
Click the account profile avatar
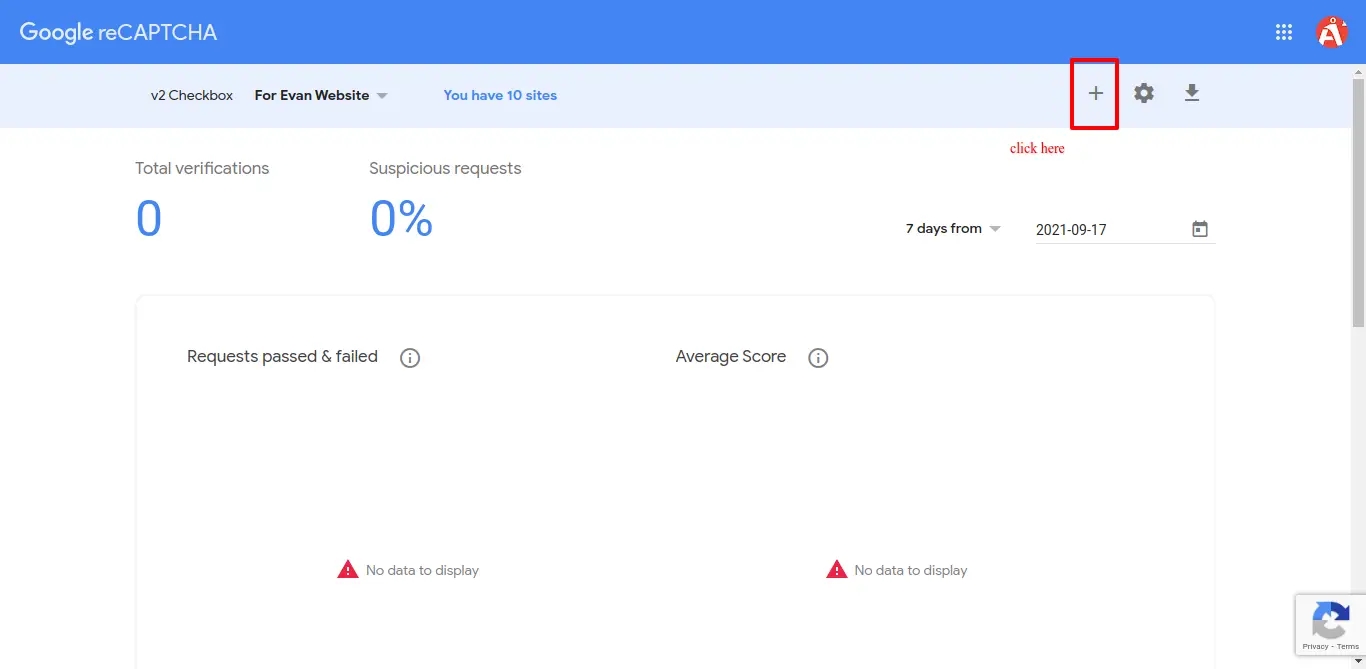1331,32
